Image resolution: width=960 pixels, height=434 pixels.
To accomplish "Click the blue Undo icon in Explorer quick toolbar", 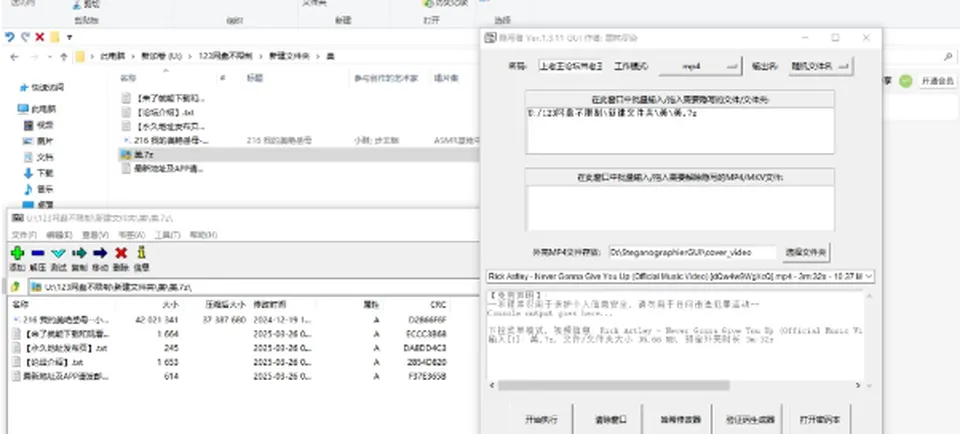I will pos(9,37).
